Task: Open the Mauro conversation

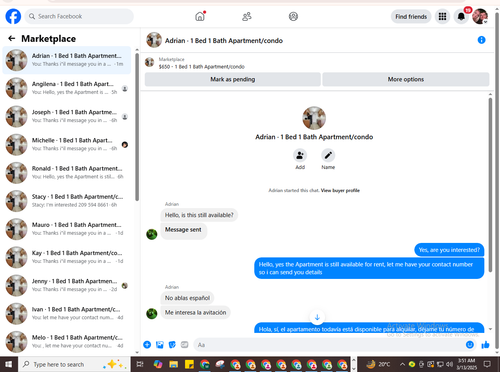Action: coord(67,229)
